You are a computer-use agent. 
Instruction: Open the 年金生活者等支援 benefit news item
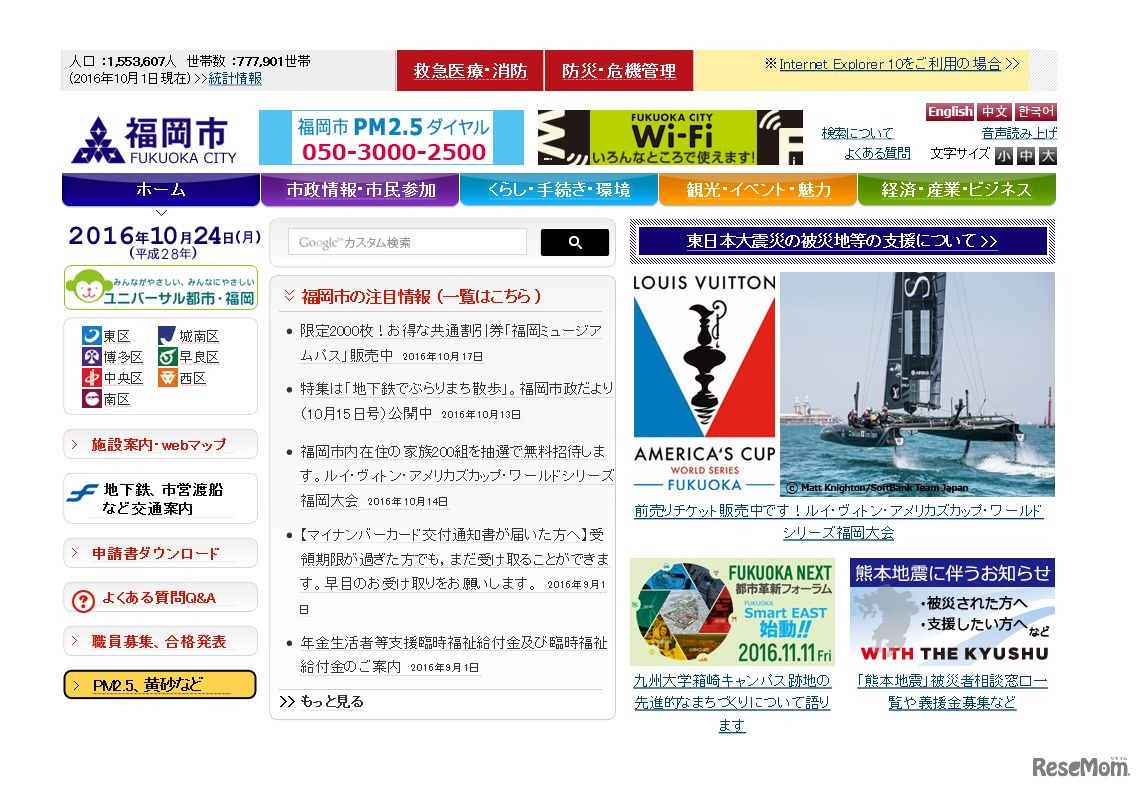coord(453,654)
